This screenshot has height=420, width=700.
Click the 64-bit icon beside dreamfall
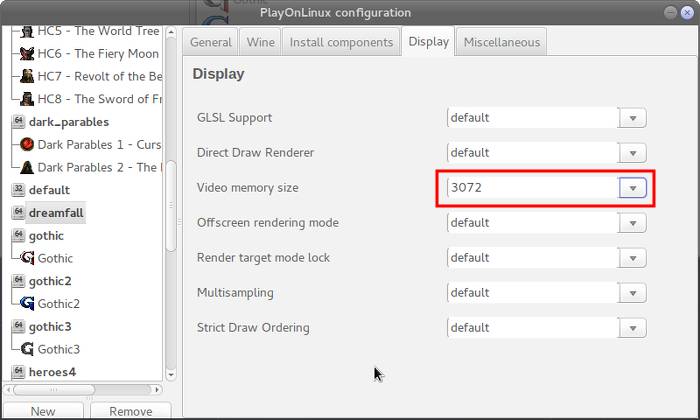pos(18,212)
